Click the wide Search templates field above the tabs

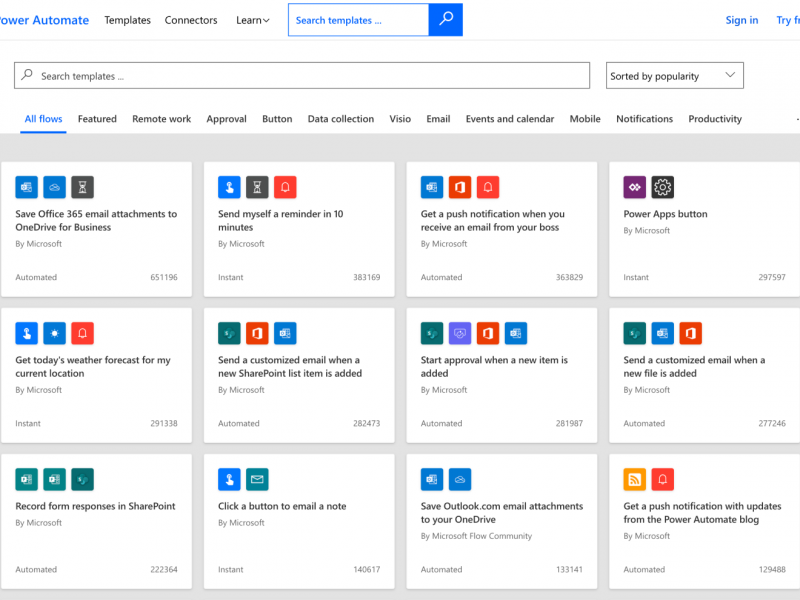tap(302, 76)
